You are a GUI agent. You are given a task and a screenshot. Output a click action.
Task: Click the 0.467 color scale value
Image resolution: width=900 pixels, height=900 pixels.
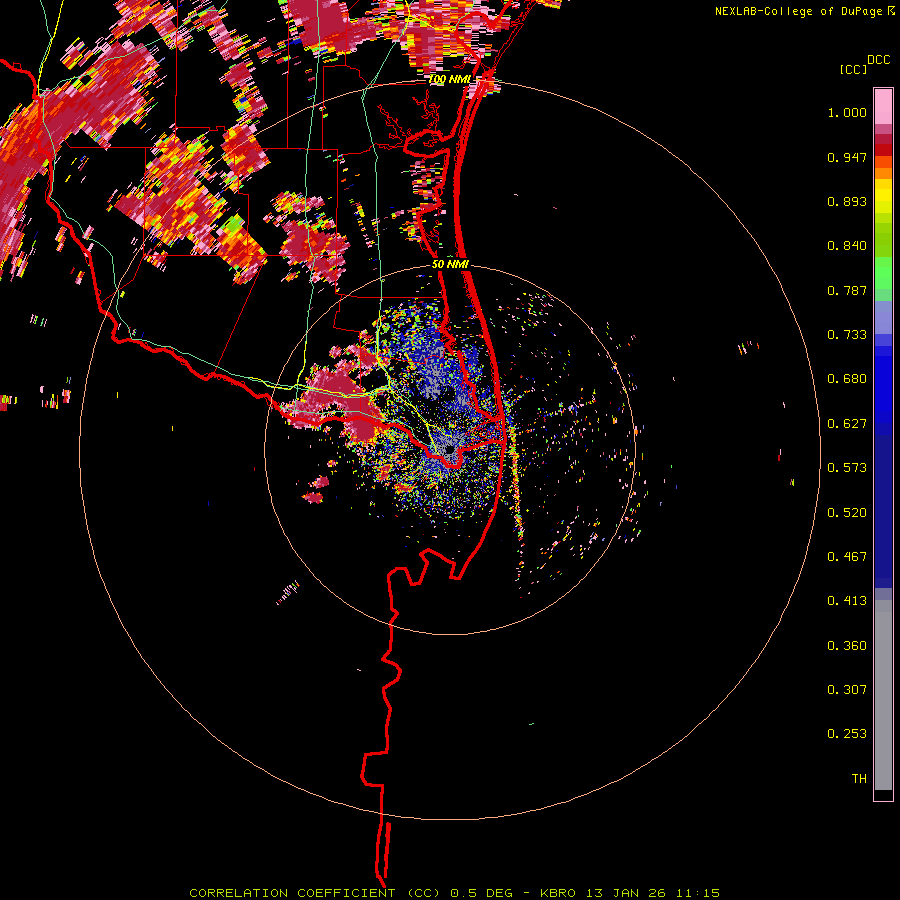pos(847,557)
